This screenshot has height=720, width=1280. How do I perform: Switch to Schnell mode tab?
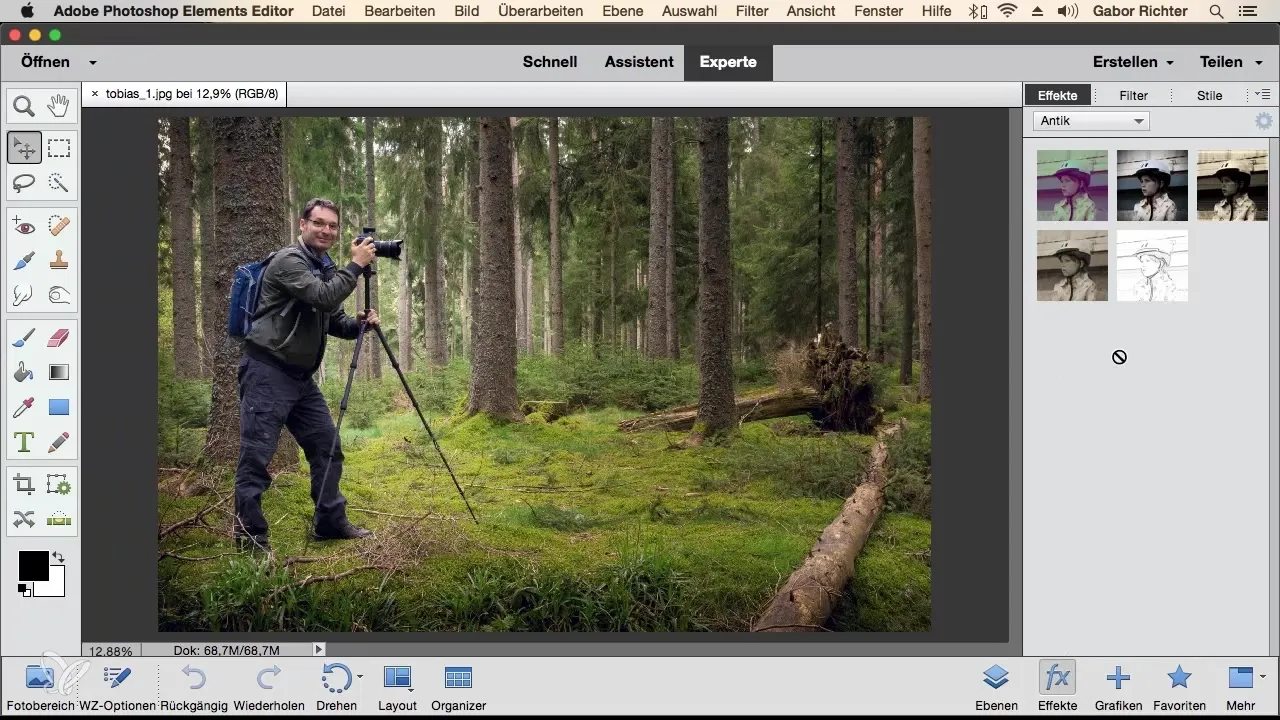tap(550, 62)
